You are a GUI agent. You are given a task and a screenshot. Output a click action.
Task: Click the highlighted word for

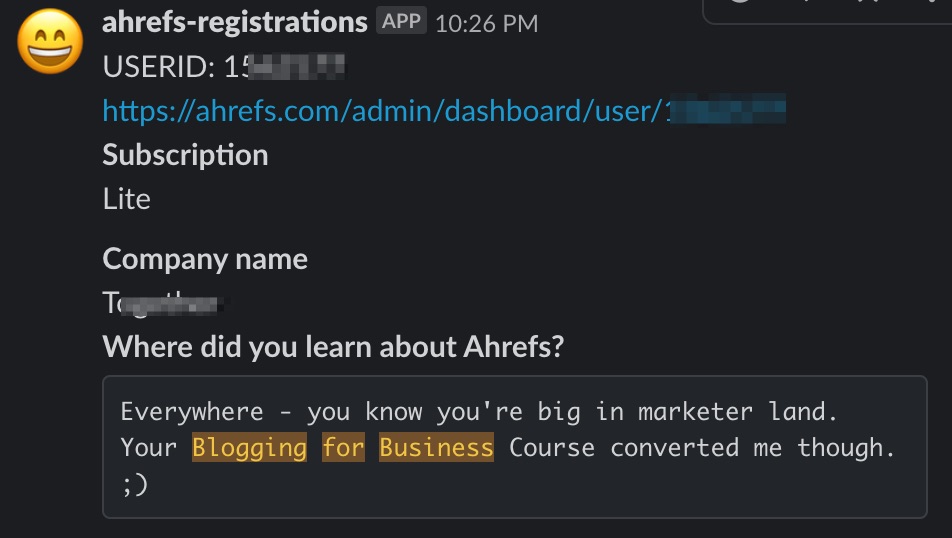click(343, 448)
